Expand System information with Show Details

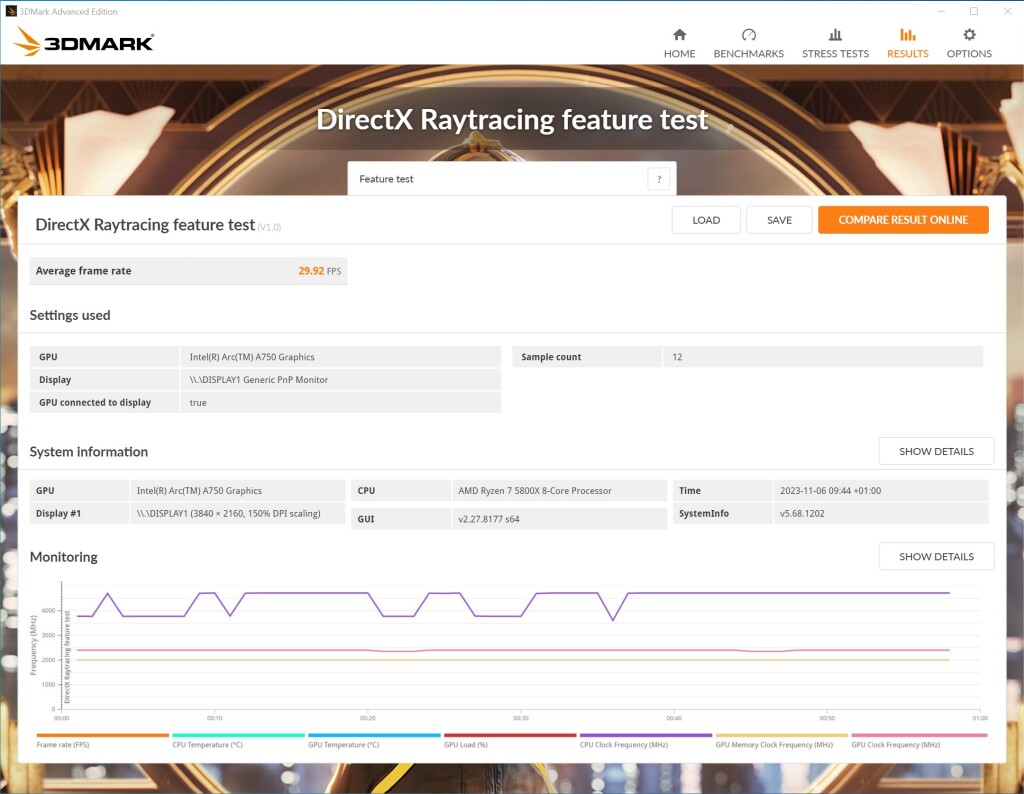pos(936,451)
